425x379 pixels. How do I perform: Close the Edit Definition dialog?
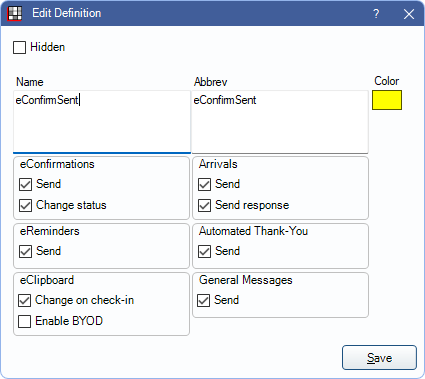[x=409, y=14]
